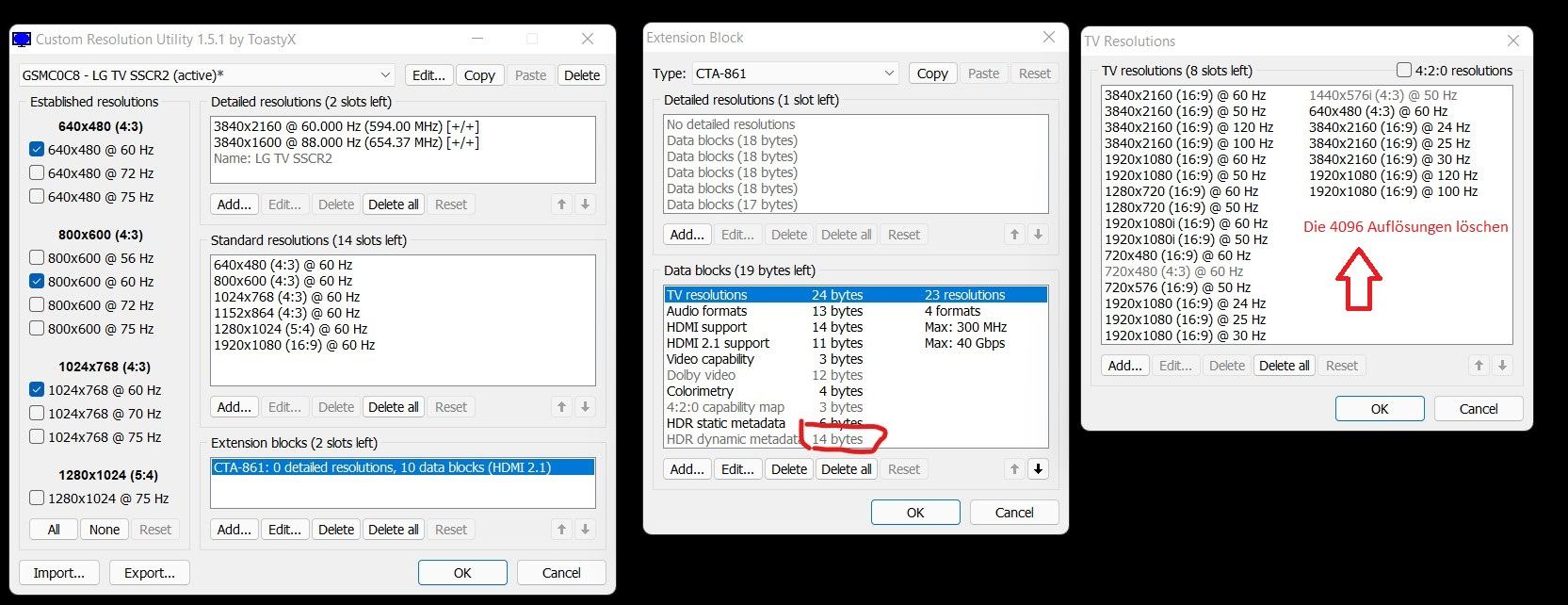Move standard resolution down arrow in CRU window

point(585,407)
